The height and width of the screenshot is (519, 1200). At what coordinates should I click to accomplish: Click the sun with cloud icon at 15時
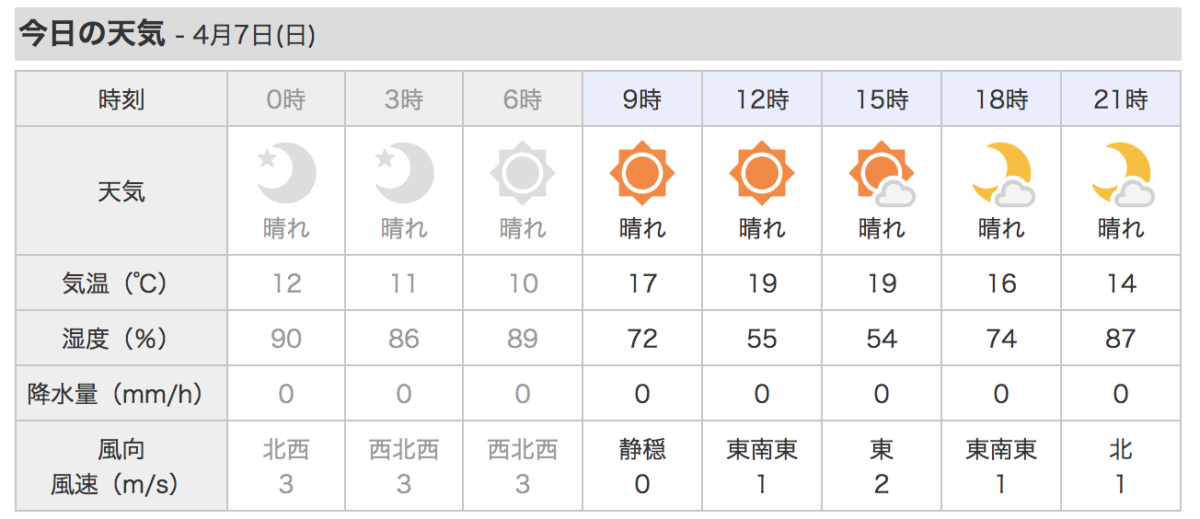[x=881, y=175]
